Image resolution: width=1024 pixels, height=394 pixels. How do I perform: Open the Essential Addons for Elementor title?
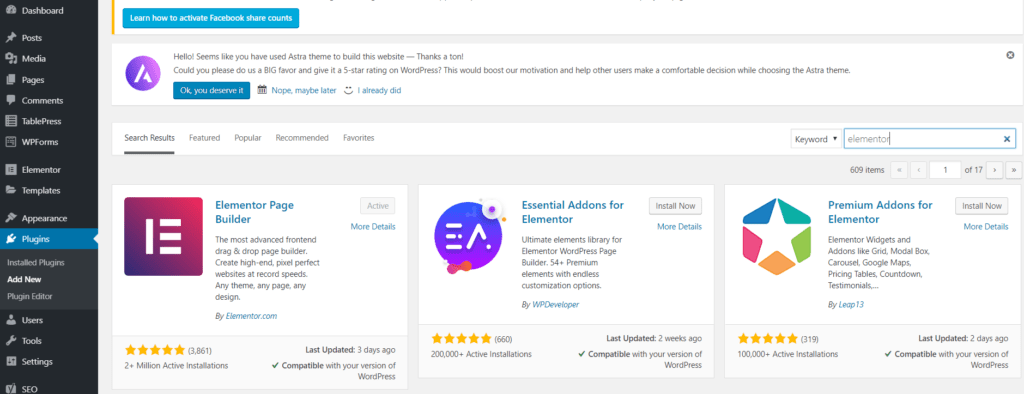click(573, 212)
